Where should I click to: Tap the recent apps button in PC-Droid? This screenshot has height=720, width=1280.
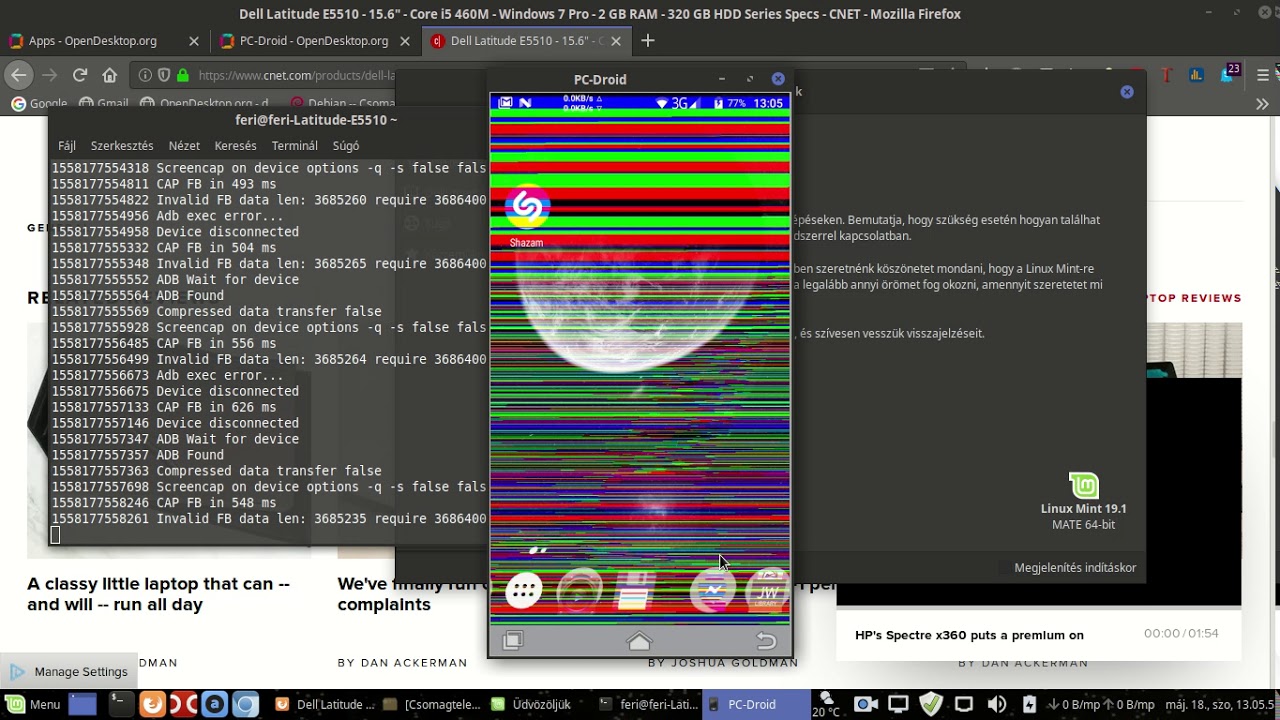coord(513,641)
